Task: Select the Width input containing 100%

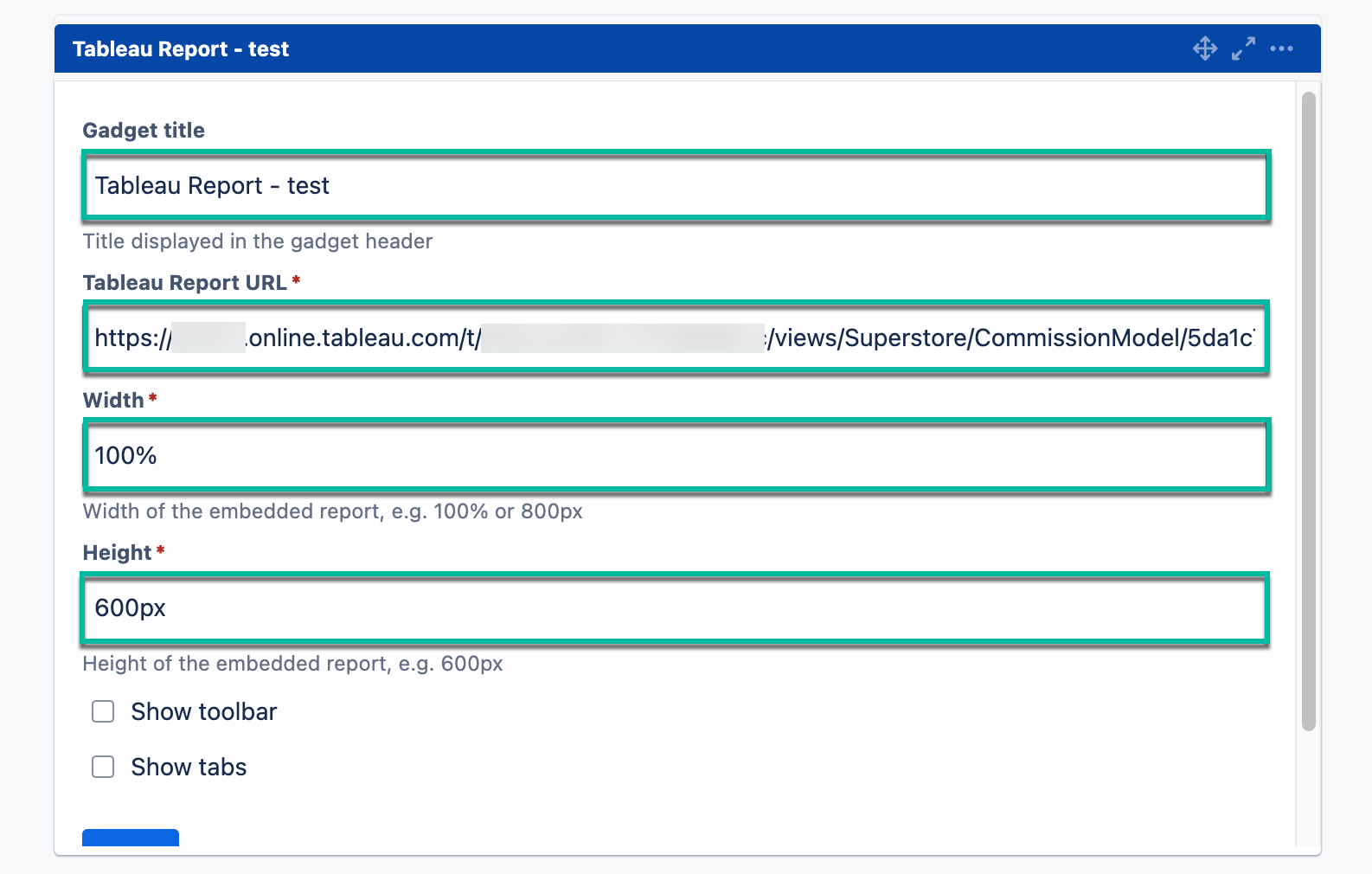Action: click(675, 455)
